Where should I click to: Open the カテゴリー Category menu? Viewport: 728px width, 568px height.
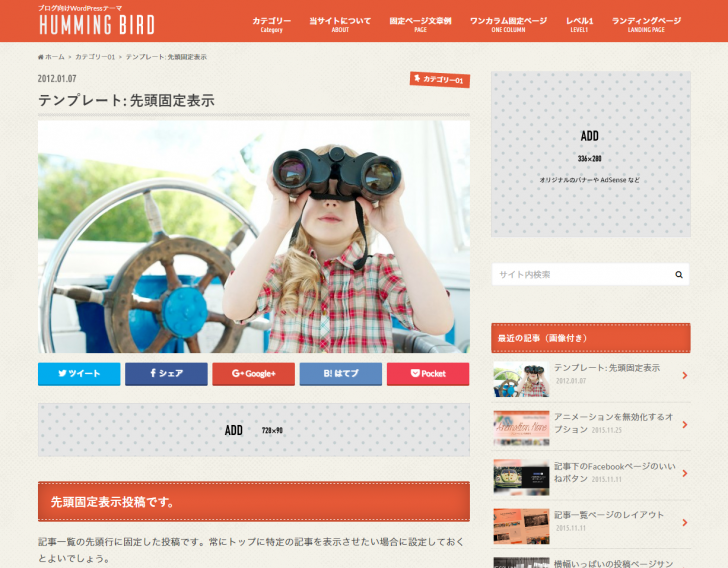272,25
